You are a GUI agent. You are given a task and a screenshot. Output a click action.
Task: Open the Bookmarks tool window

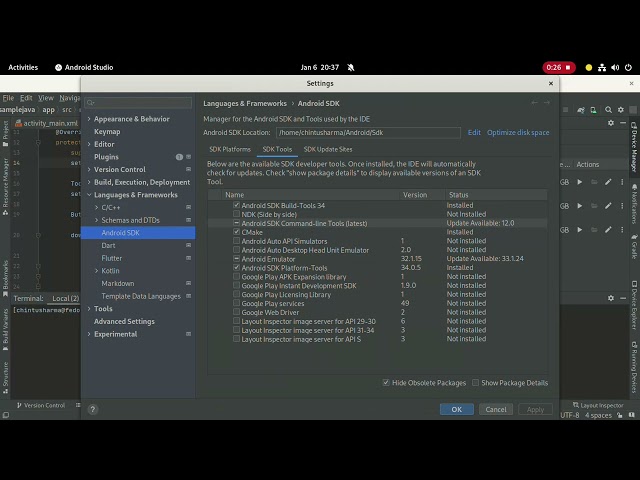[5, 278]
